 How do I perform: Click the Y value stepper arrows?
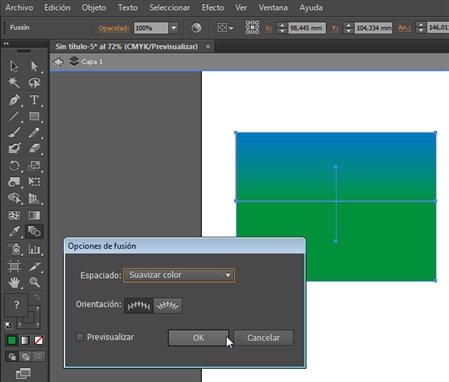coord(348,28)
